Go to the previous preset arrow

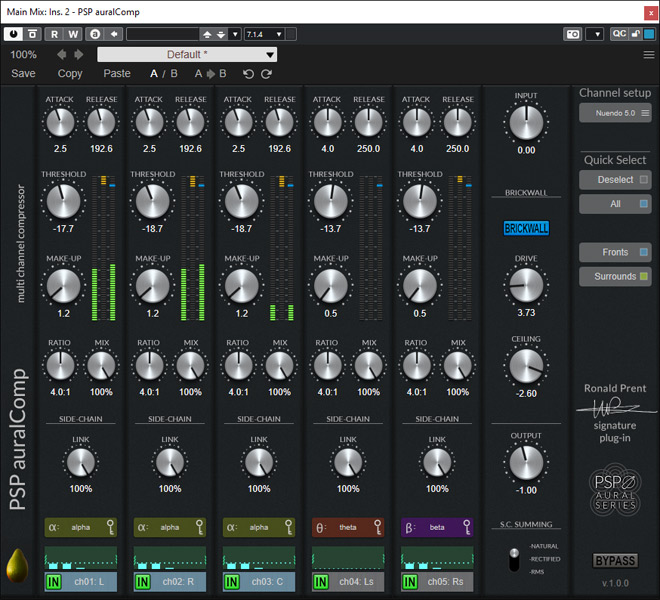[62, 55]
